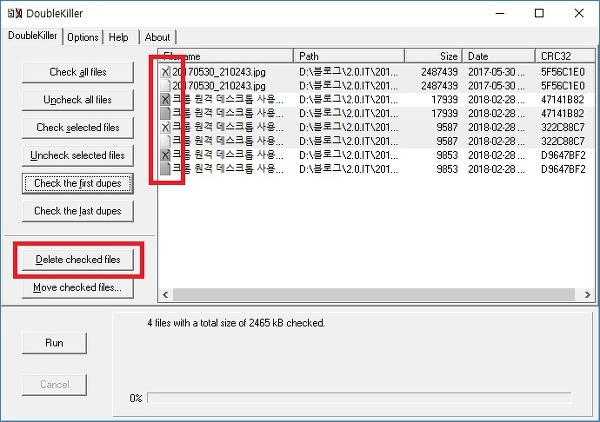Sort by the Path column header
This screenshot has width=600, height=422.
(x=349, y=56)
